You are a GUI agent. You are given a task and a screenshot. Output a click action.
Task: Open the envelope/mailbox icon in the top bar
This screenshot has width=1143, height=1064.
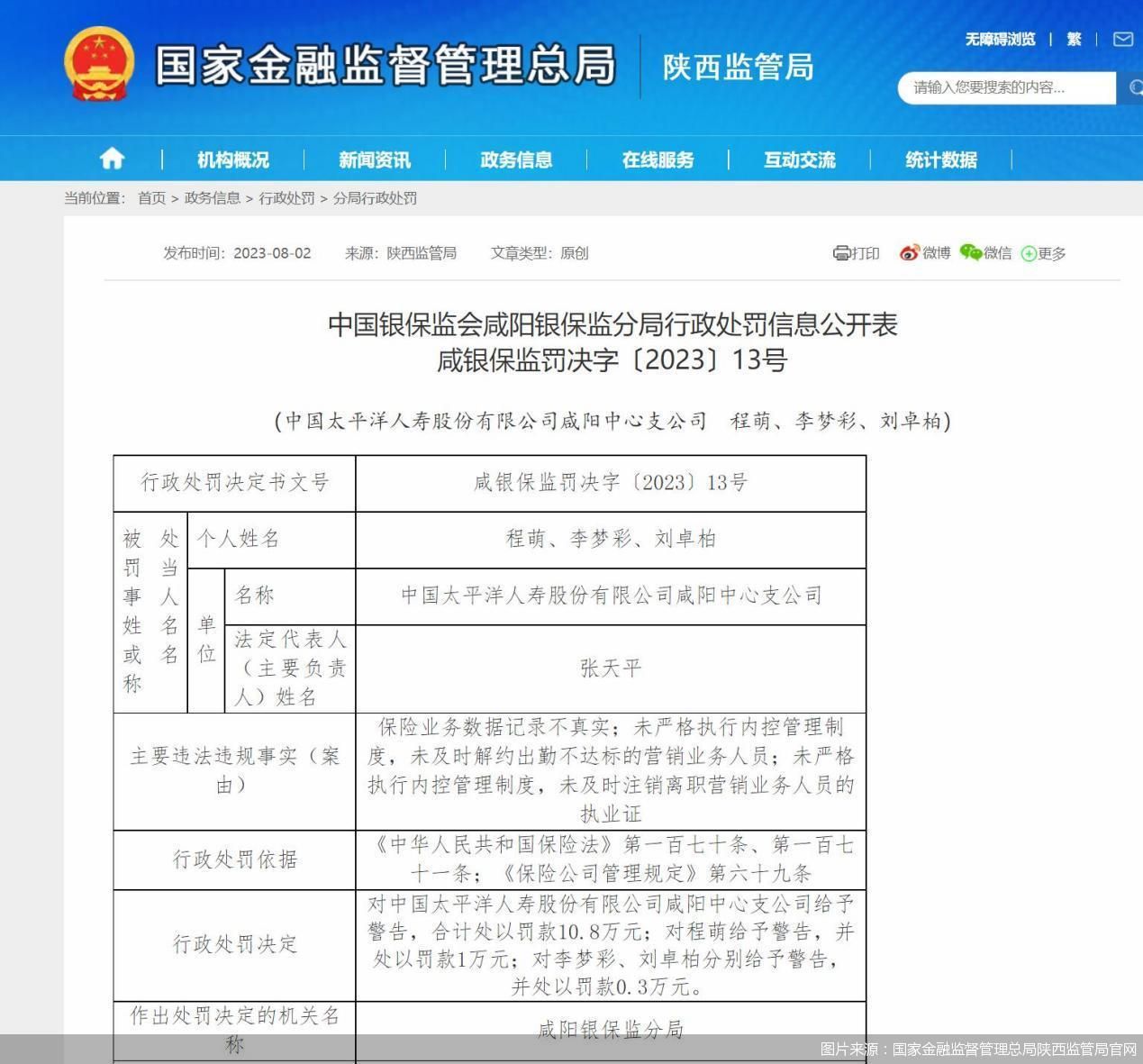click(x=1121, y=40)
